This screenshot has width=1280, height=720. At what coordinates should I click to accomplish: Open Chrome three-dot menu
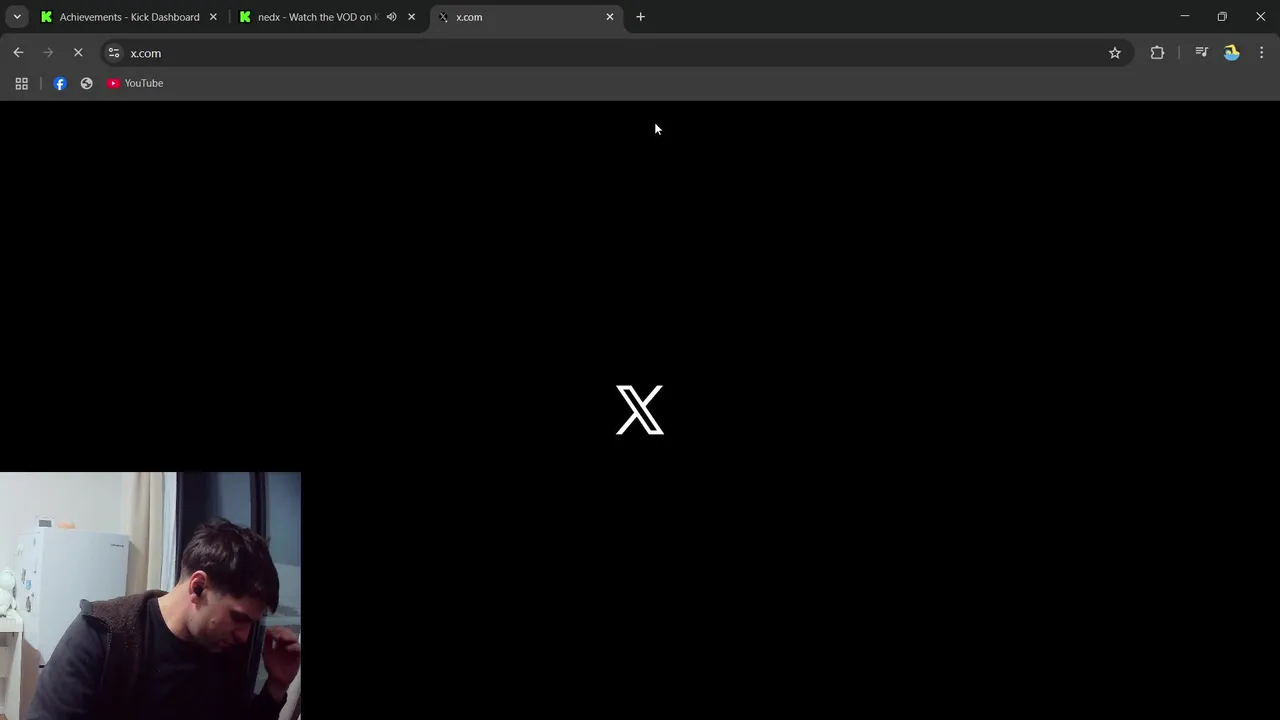coord(1261,53)
